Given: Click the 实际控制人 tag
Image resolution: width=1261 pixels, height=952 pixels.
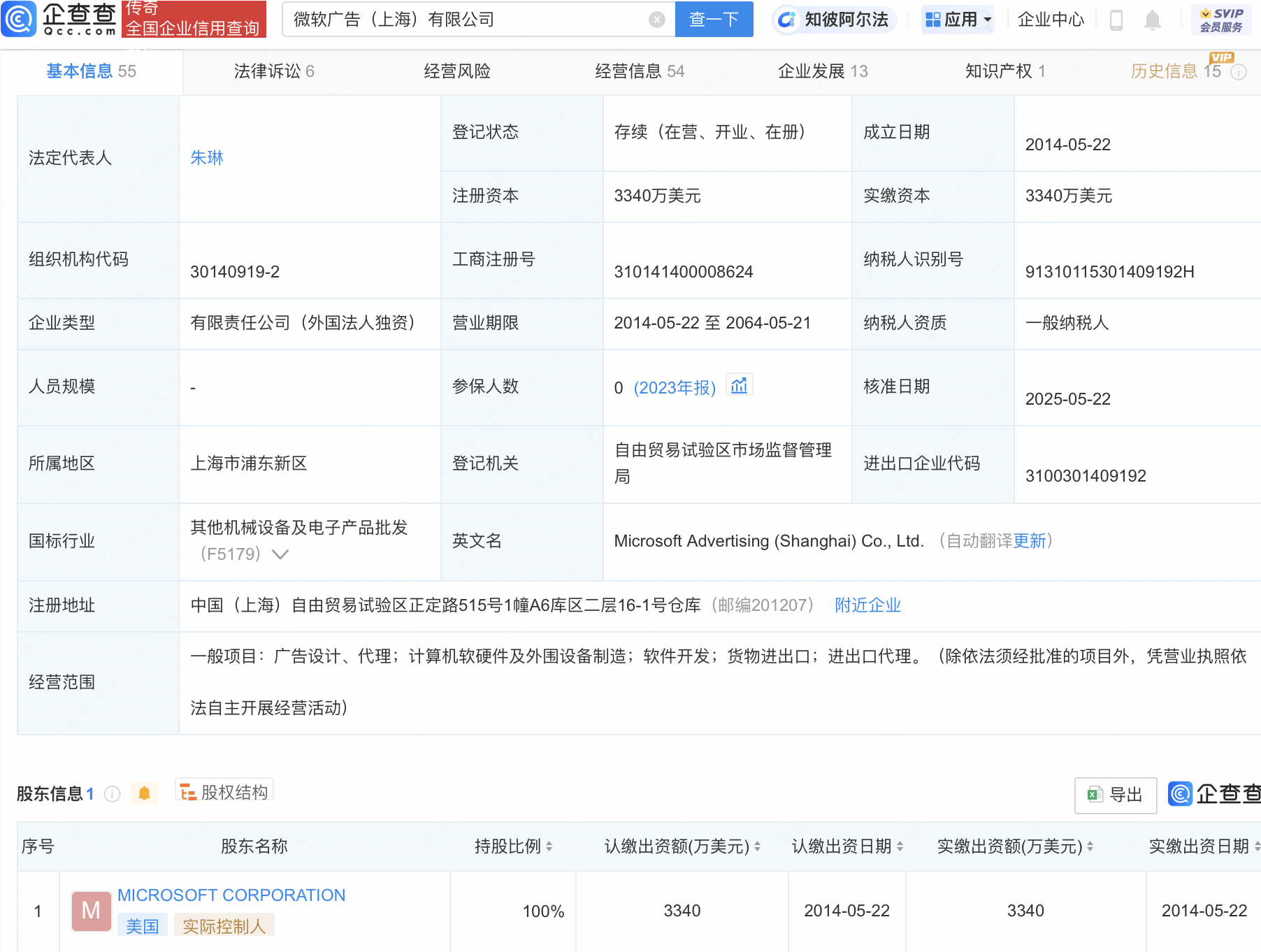Looking at the screenshot, I should tap(224, 926).
